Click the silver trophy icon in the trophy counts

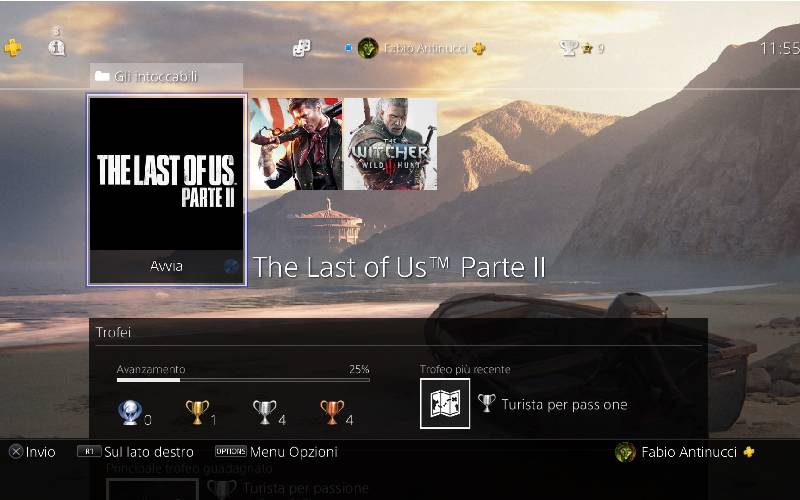point(265,412)
